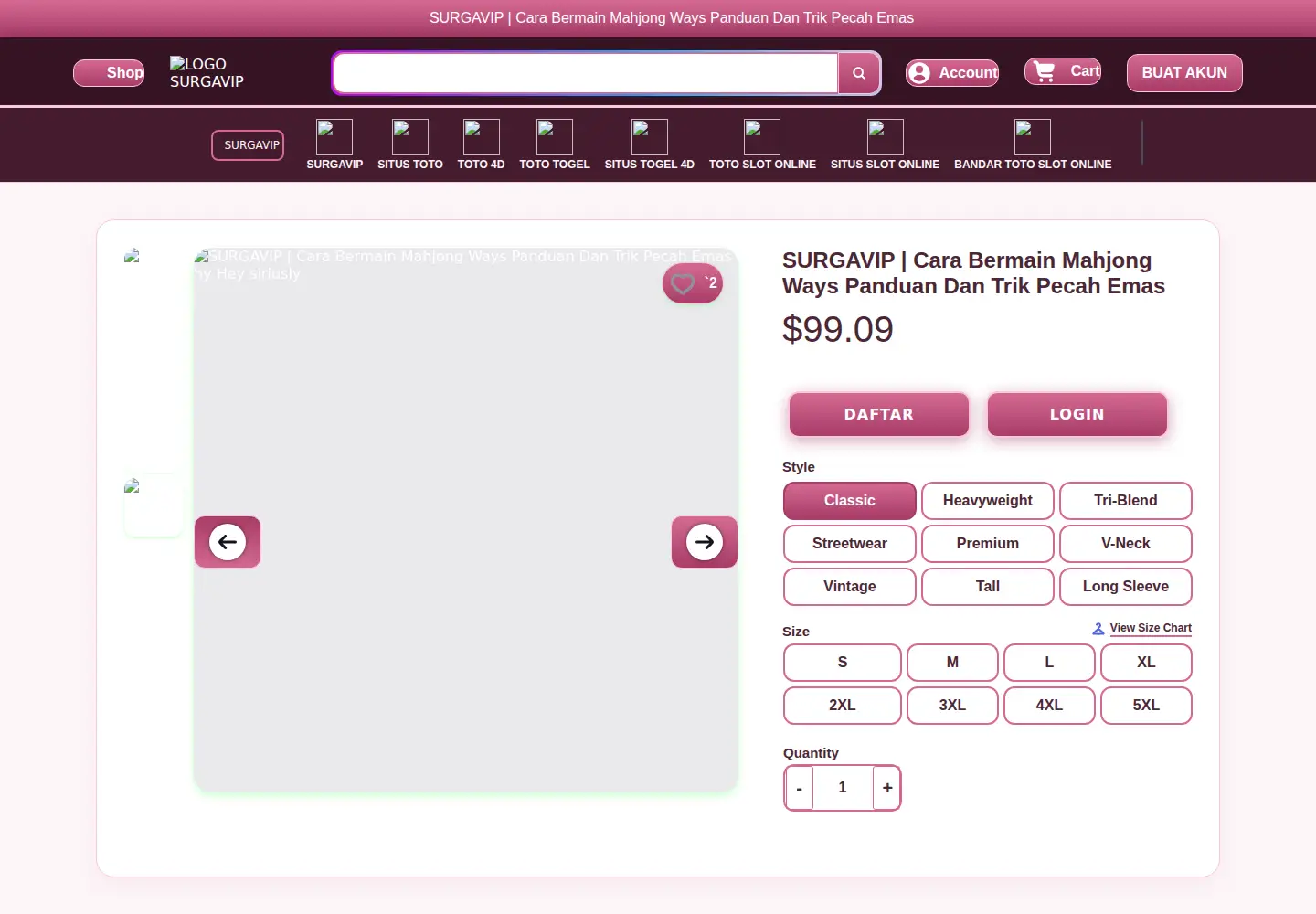The height and width of the screenshot is (914, 1316).
Task: Select the Tri-Blend style option
Action: point(1126,501)
